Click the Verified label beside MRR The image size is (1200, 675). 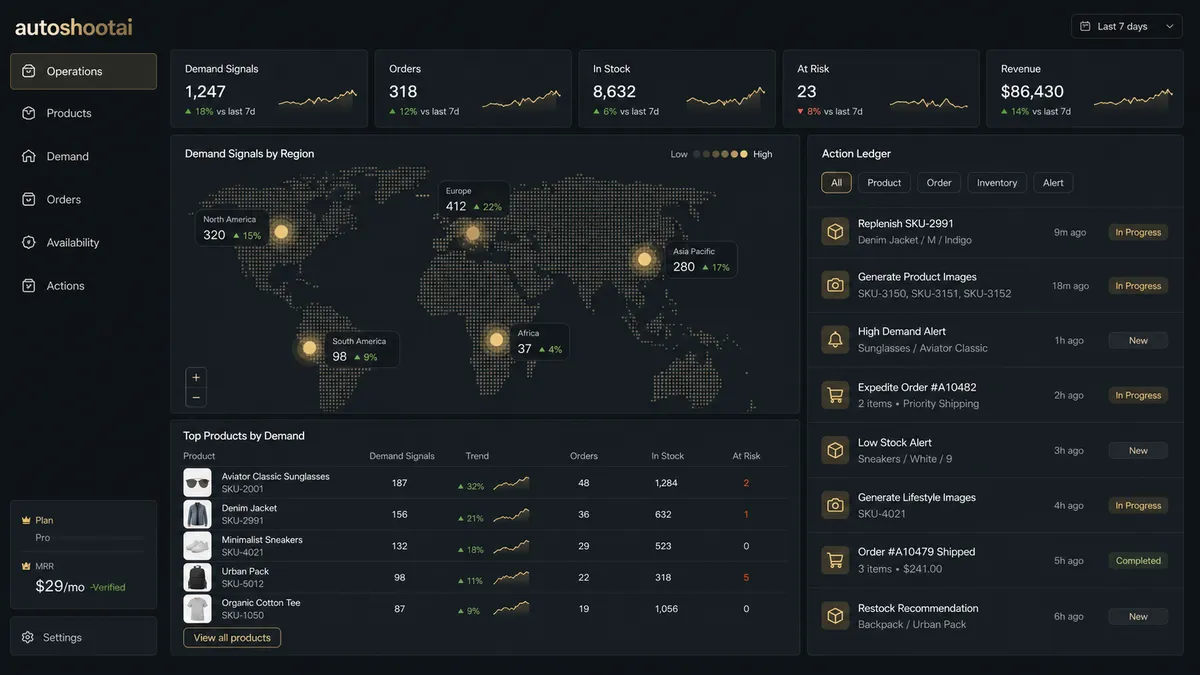(108, 587)
